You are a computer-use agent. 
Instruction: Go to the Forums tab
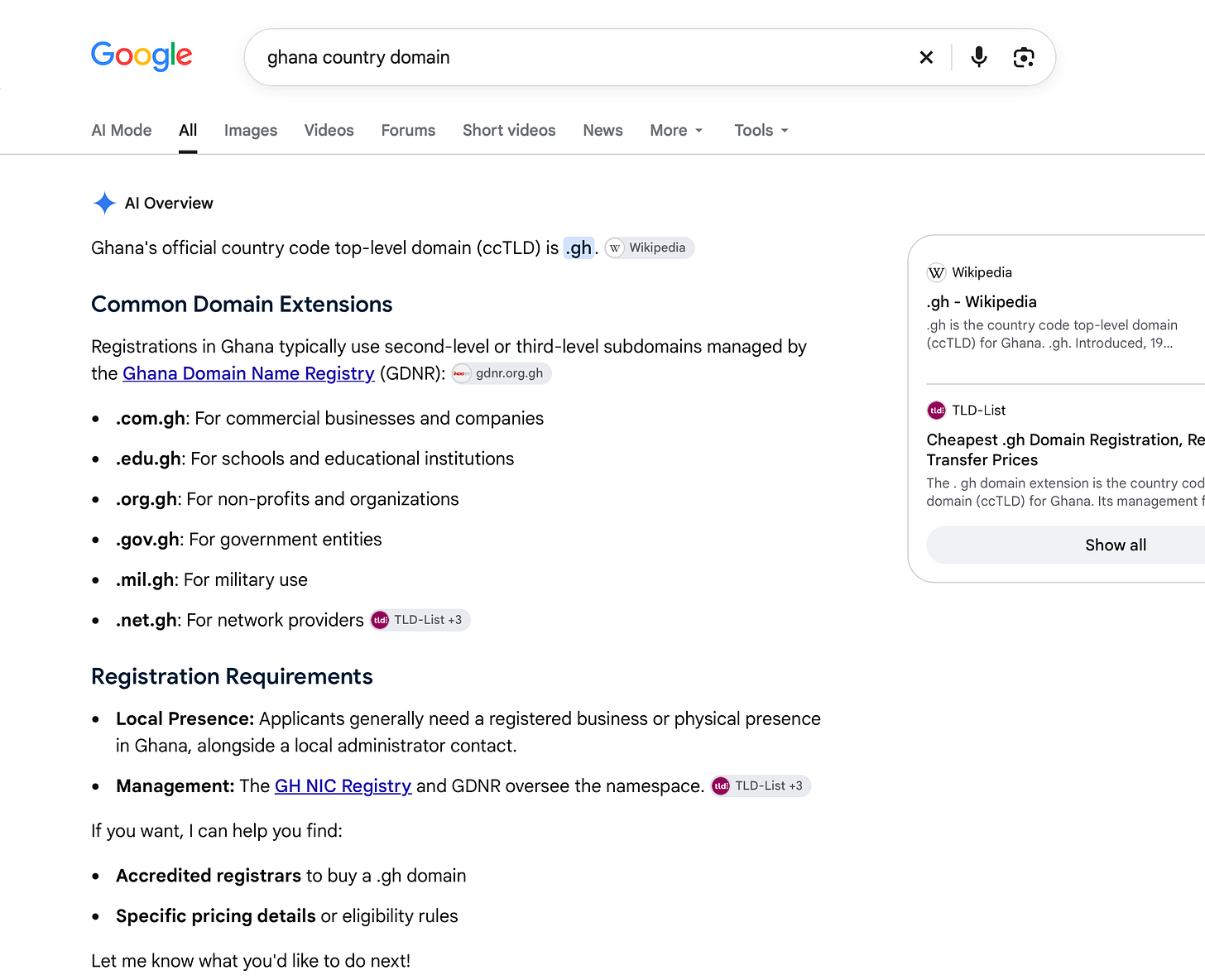click(x=408, y=130)
